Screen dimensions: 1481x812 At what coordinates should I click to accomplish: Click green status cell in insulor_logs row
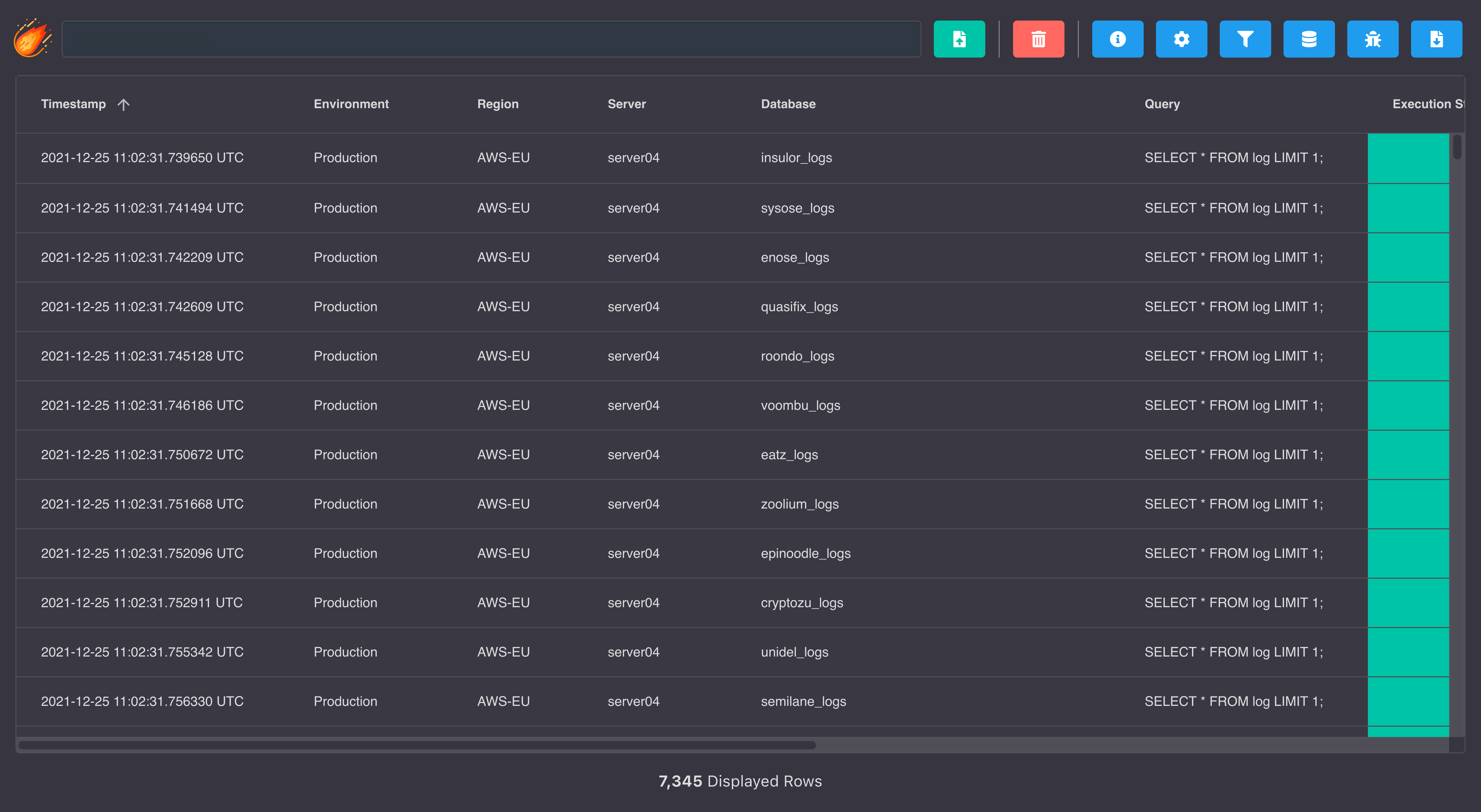pyautogui.click(x=1408, y=159)
